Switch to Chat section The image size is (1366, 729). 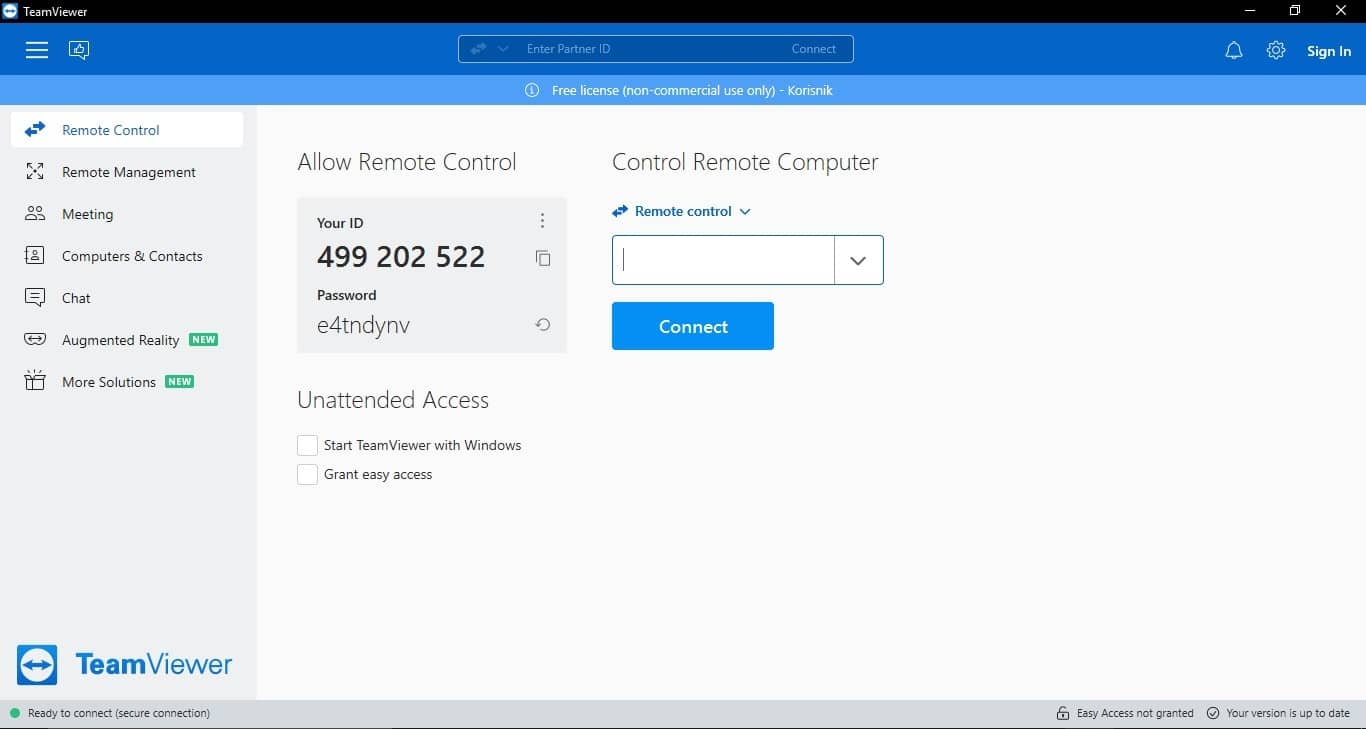point(127,298)
